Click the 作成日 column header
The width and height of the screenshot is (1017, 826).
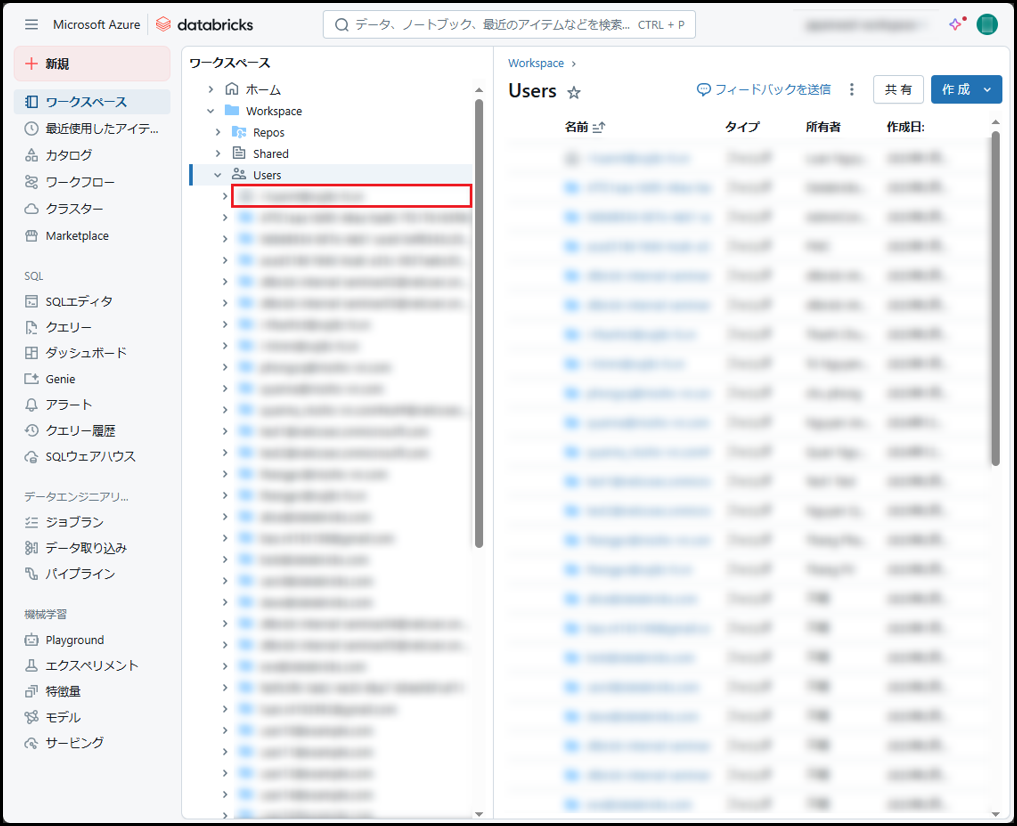click(905, 127)
